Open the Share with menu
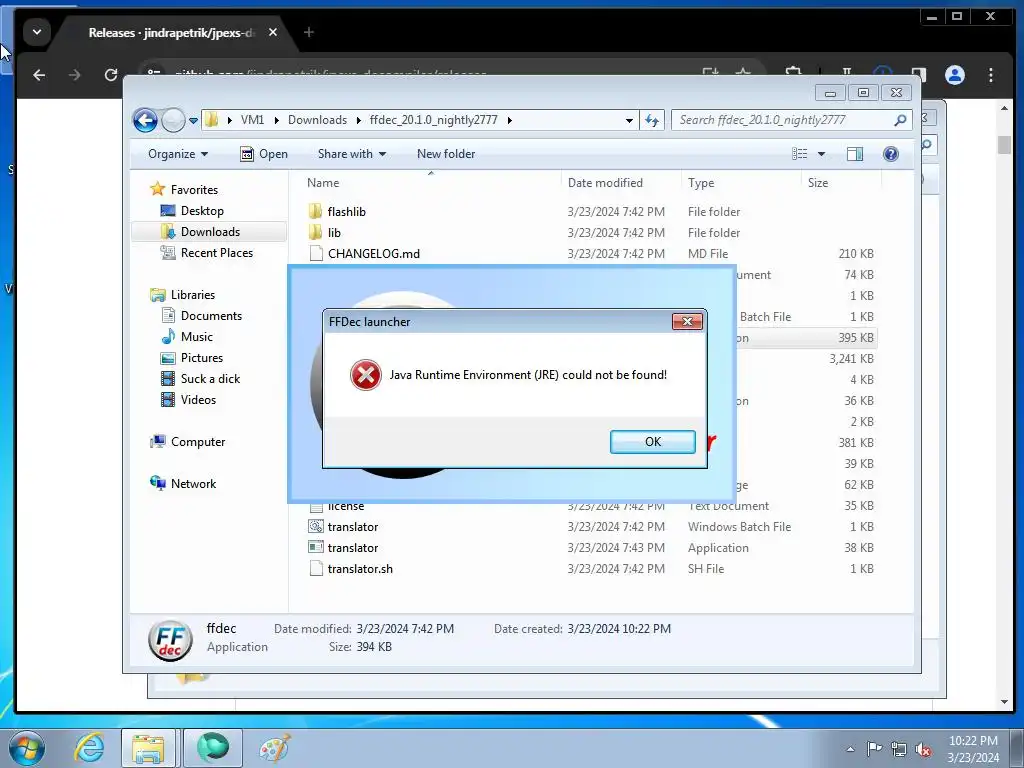Screen dimensions: 1024x768 click(x=351, y=154)
